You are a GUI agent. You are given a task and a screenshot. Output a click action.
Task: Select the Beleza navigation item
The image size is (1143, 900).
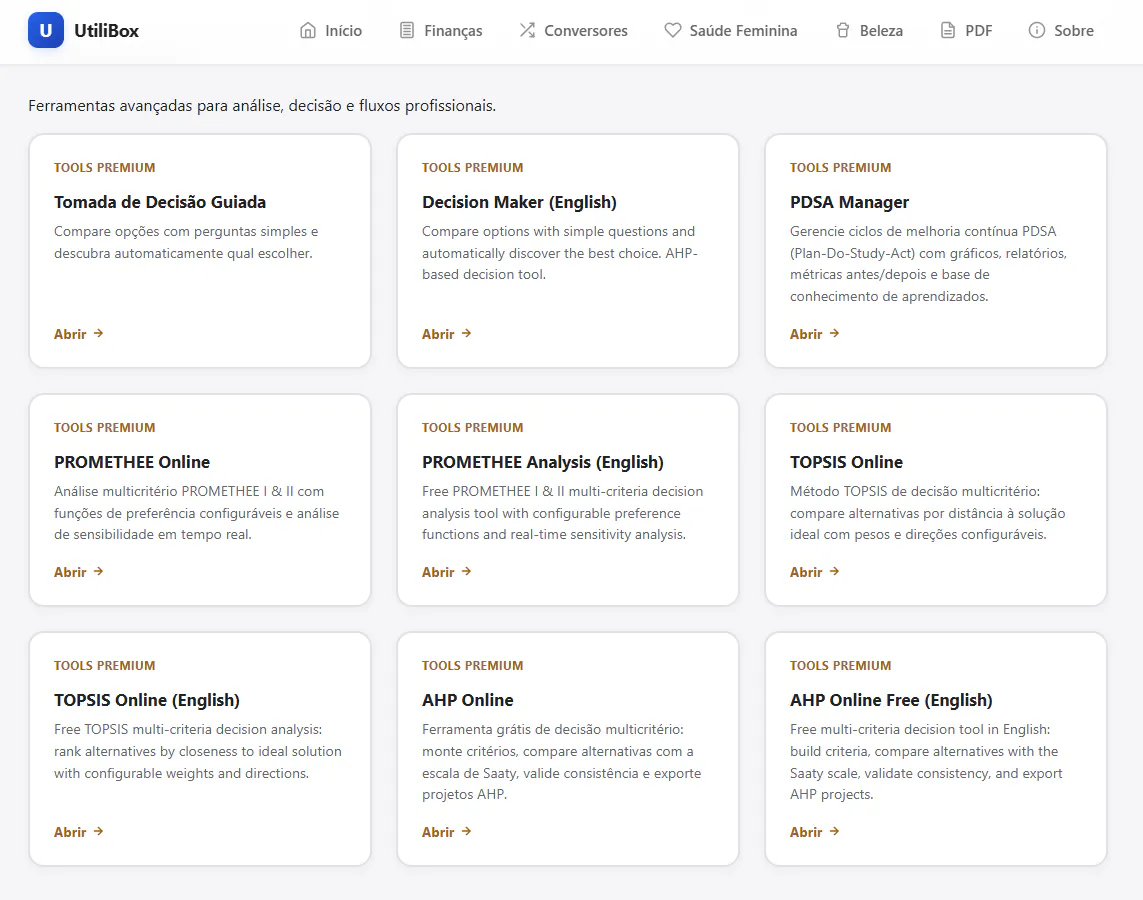pyautogui.click(x=869, y=31)
